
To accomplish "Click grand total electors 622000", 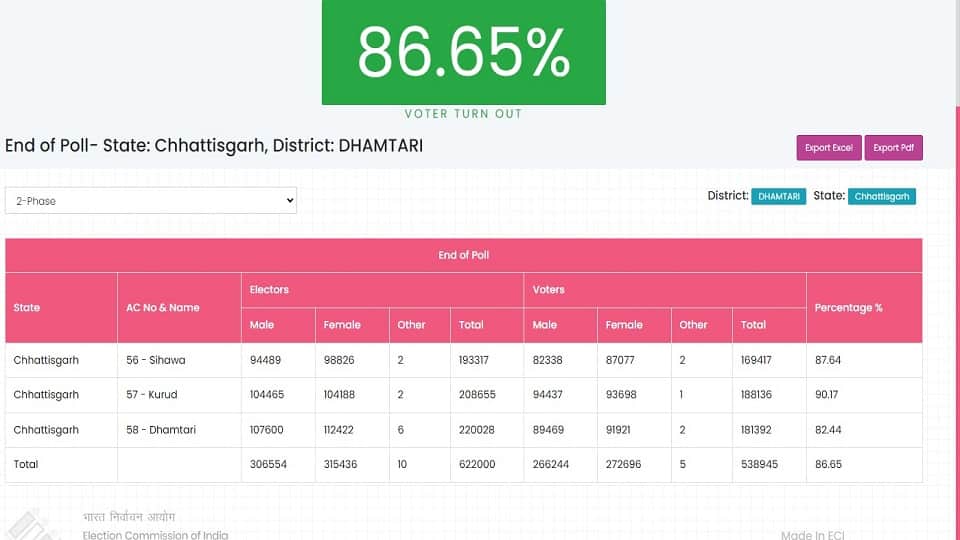I will (477, 464).
